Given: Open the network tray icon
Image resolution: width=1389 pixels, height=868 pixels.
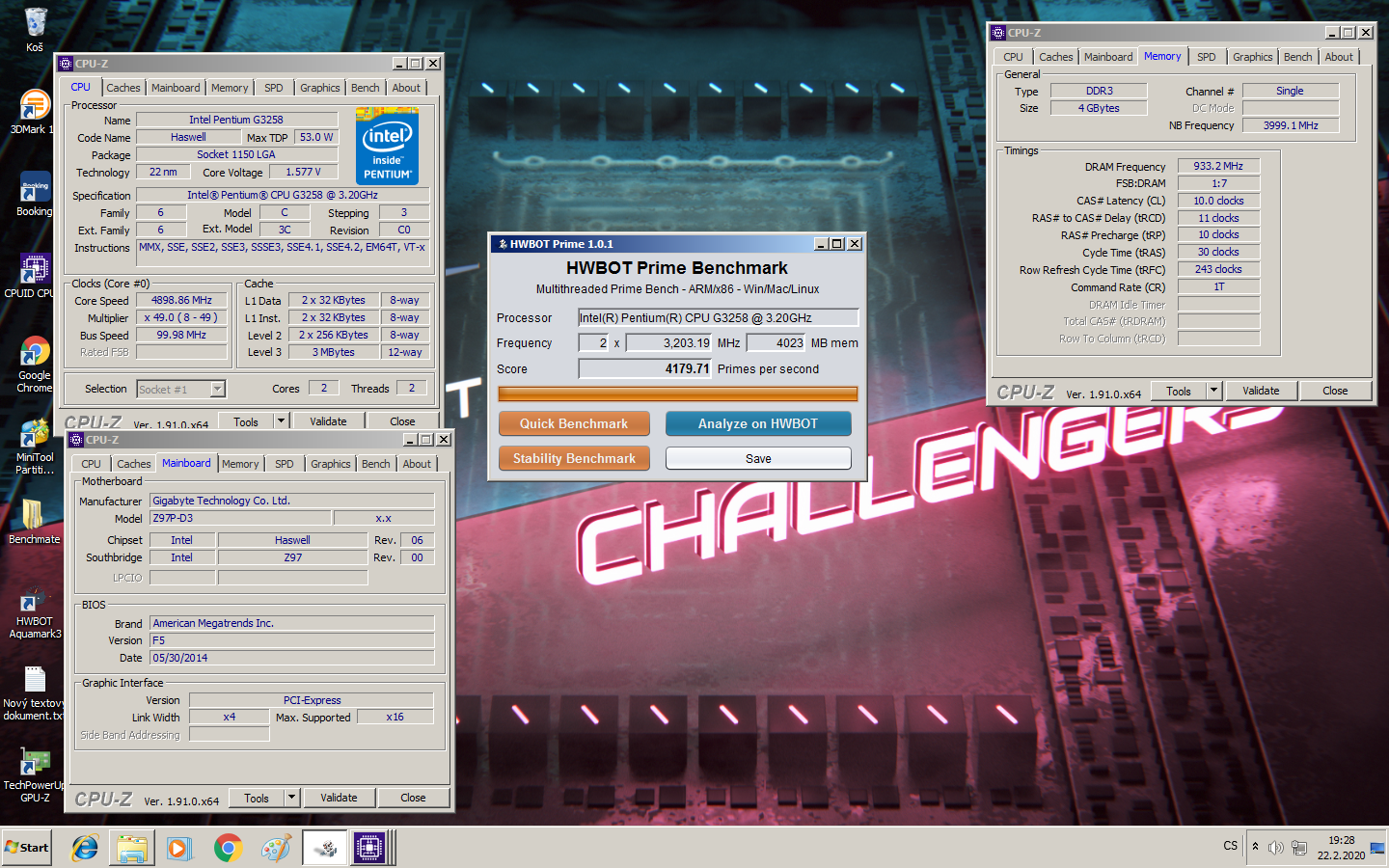Looking at the screenshot, I should point(1299,848).
